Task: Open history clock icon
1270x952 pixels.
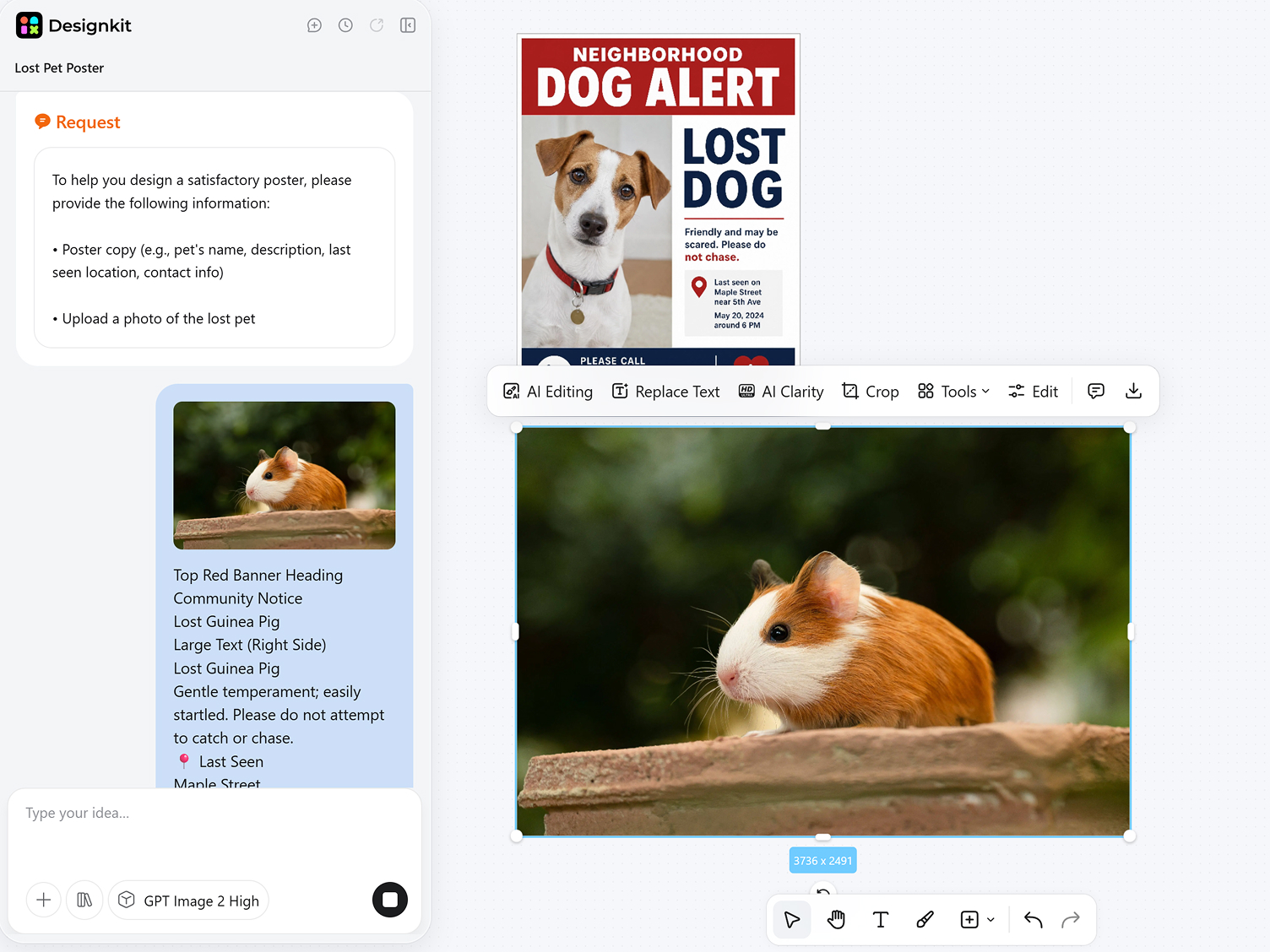Action: pos(345,25)
